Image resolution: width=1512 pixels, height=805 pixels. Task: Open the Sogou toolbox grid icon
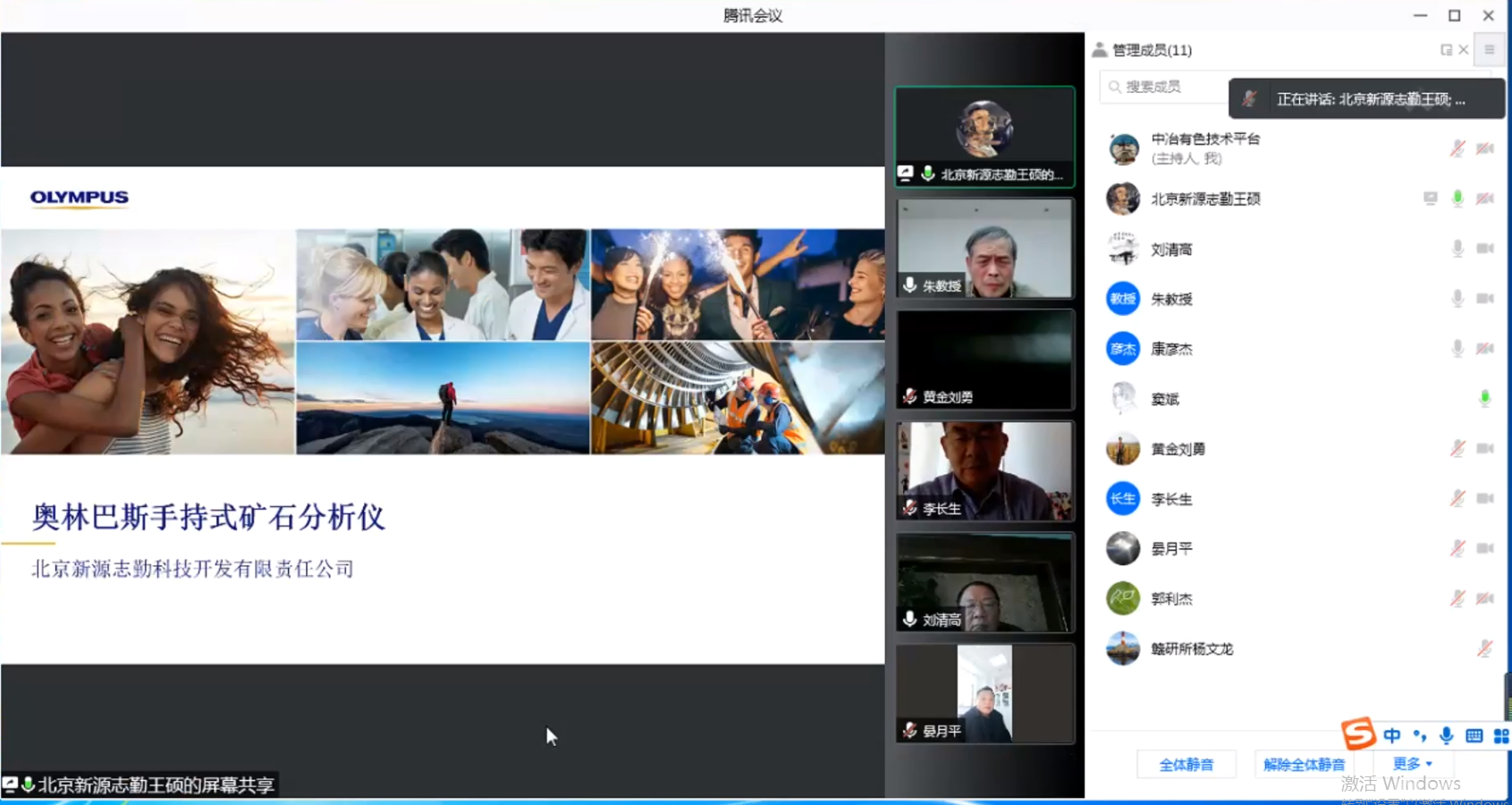tap(1502, 736)
